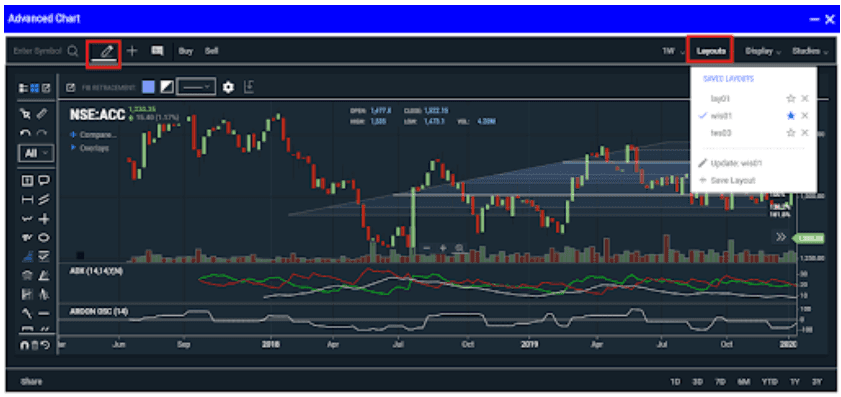Screen dimensions: 841x397
Task: Select the lay01 saved layout
Action: pyautogui.click(x=720, y=99)
